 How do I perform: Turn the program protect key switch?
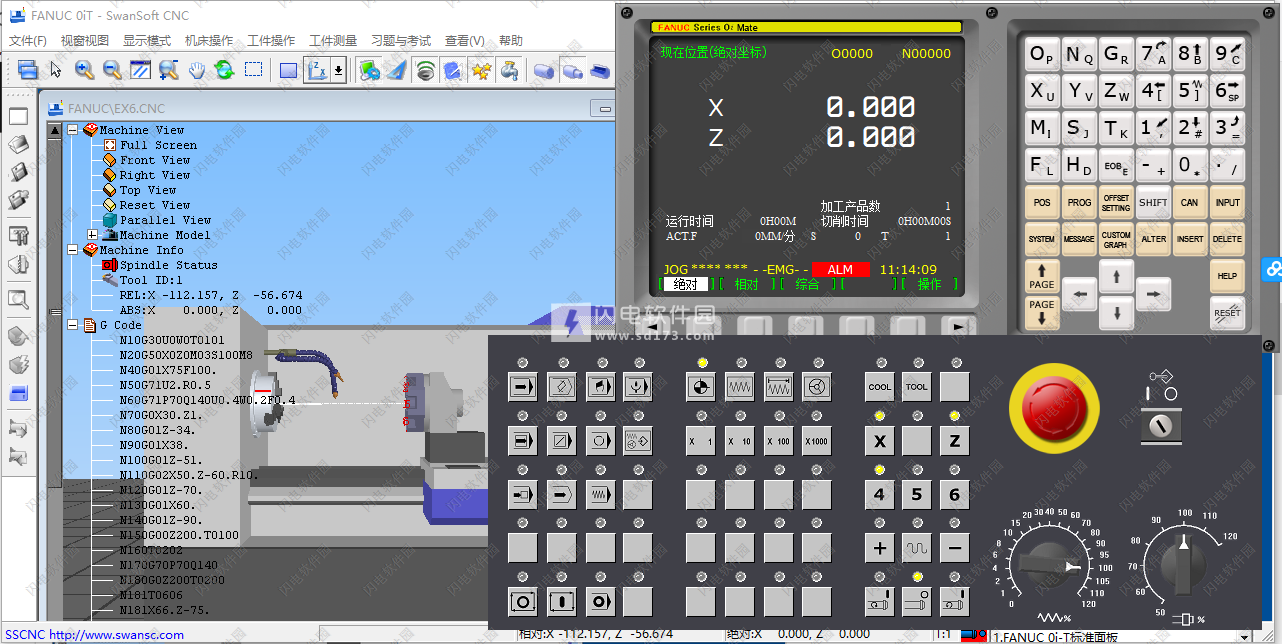click(x=1159, y=427)
